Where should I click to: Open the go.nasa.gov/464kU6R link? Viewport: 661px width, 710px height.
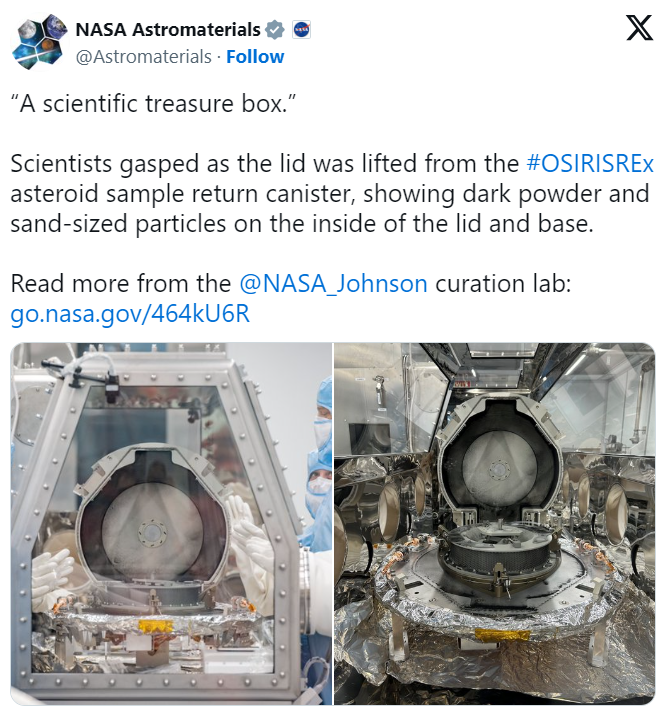tap(130, 314)
